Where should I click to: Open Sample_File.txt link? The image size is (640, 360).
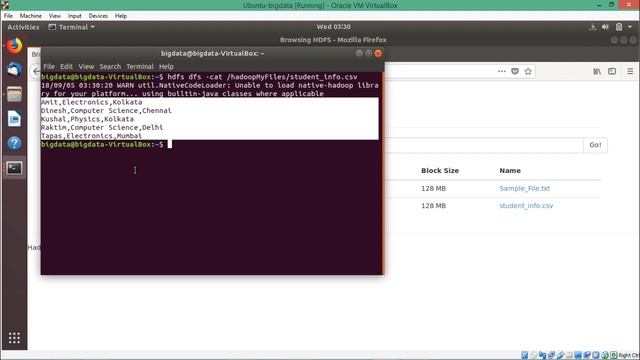coord(524,188)
